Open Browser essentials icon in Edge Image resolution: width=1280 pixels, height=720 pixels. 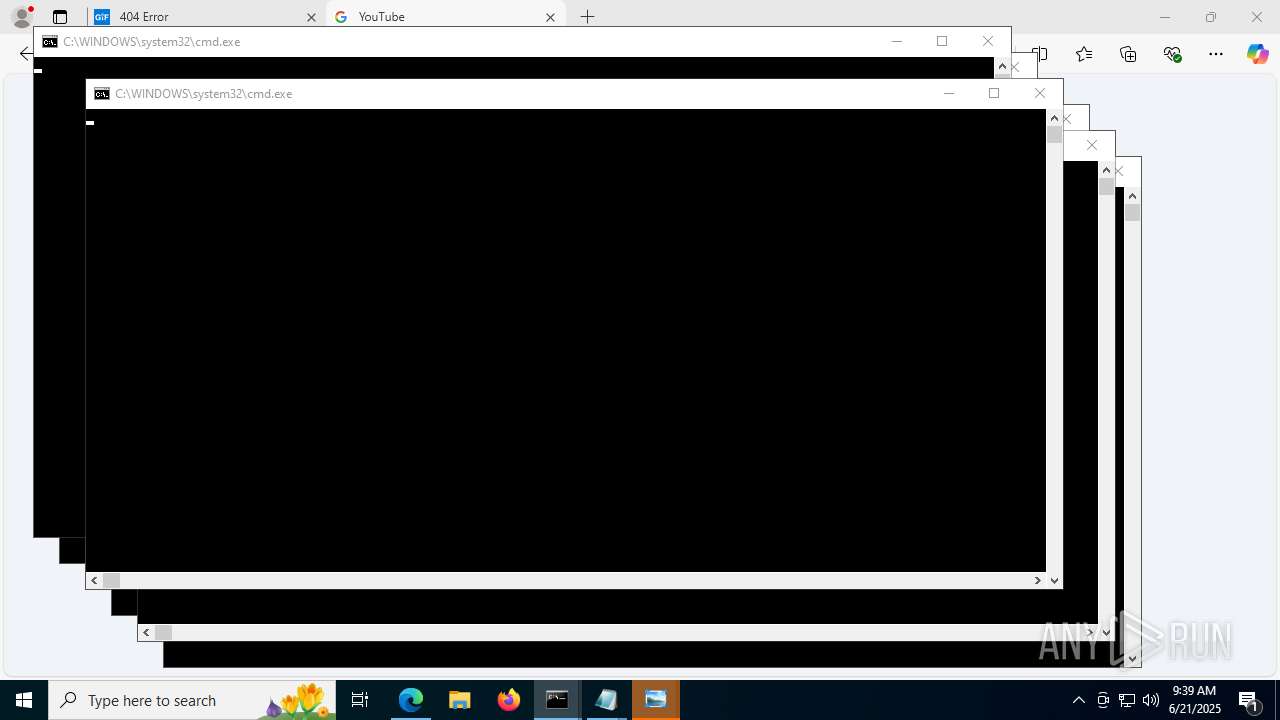[1172, 54]
